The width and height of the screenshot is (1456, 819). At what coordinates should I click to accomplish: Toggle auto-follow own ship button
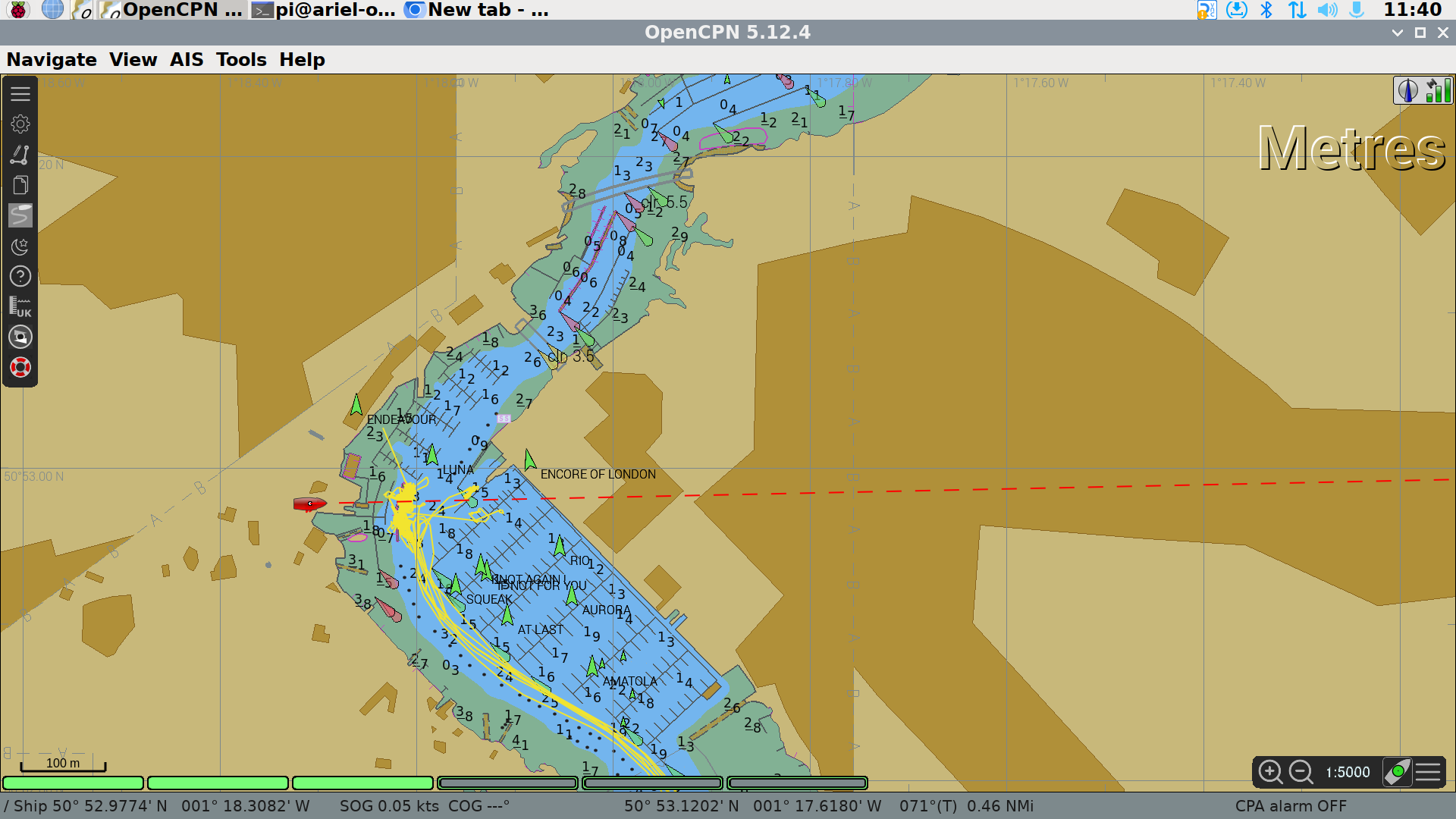1397,772
